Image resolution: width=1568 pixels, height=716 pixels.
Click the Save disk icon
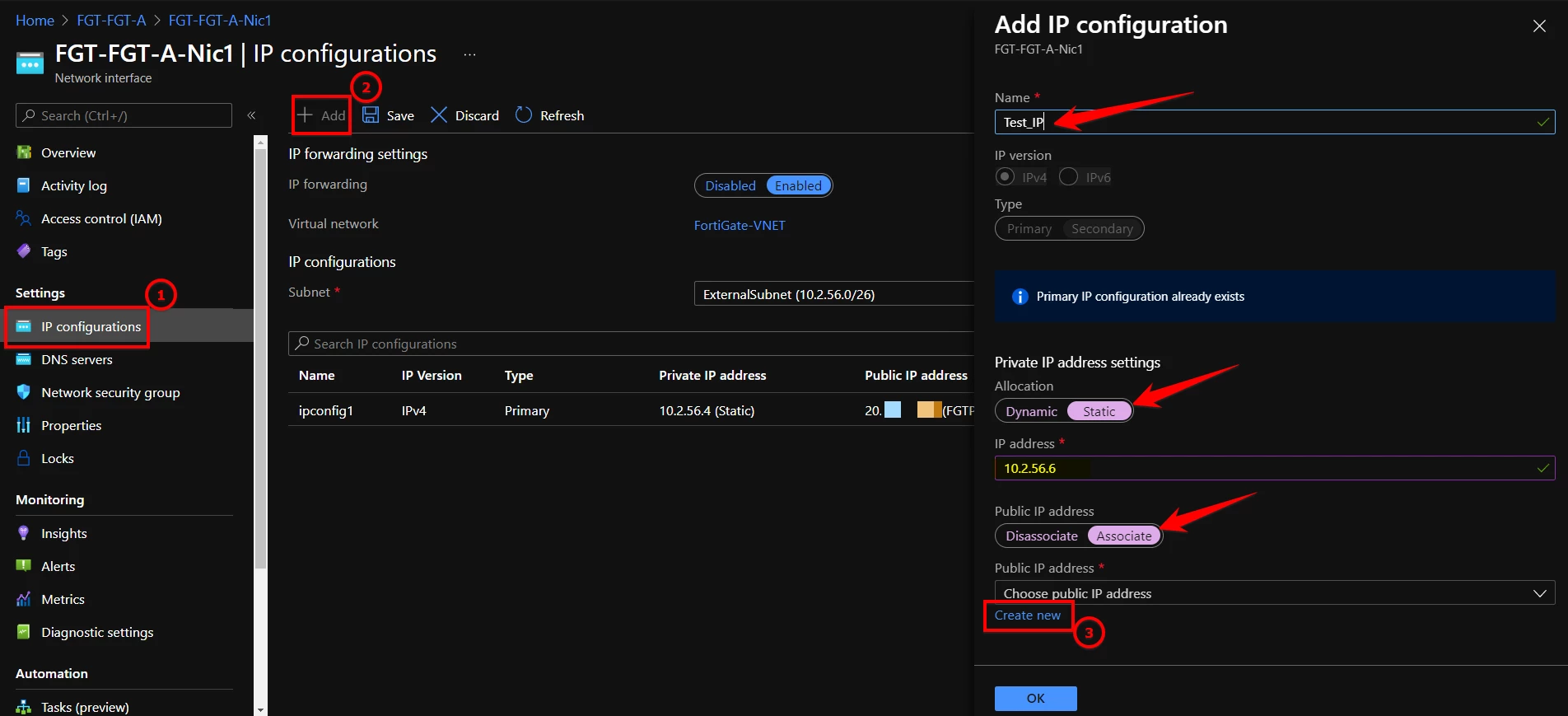tap(371, 115)
